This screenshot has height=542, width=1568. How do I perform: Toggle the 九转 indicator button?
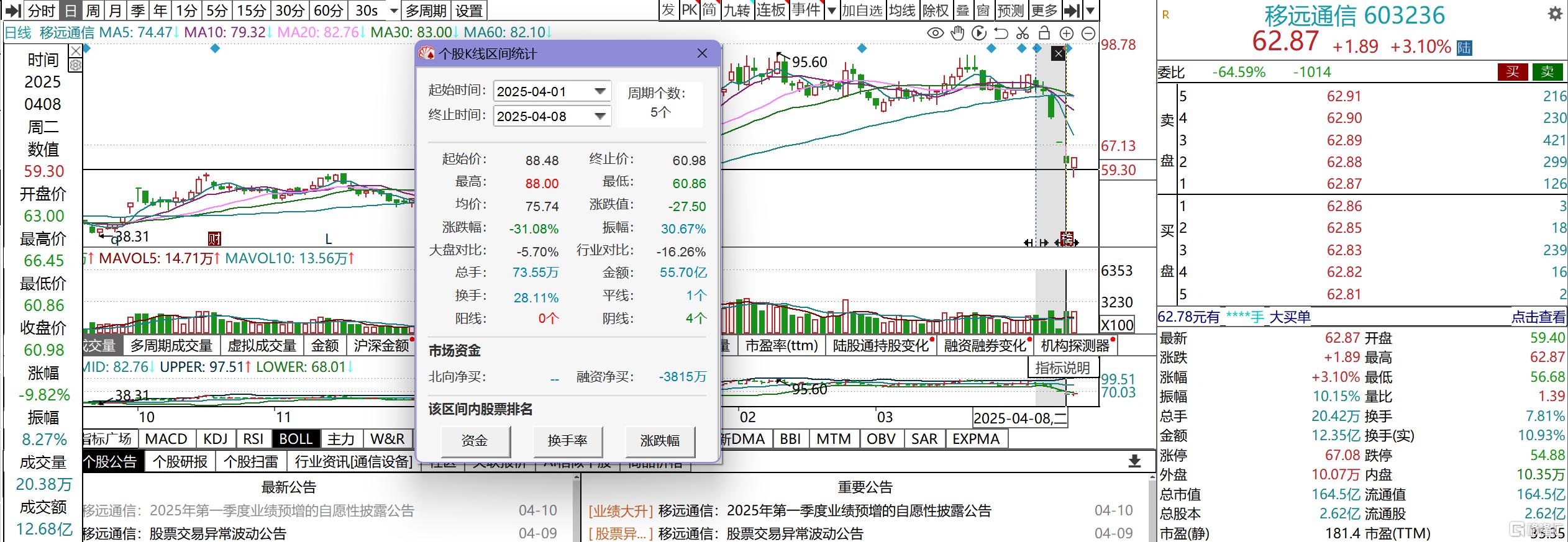(x=737, y=11)
